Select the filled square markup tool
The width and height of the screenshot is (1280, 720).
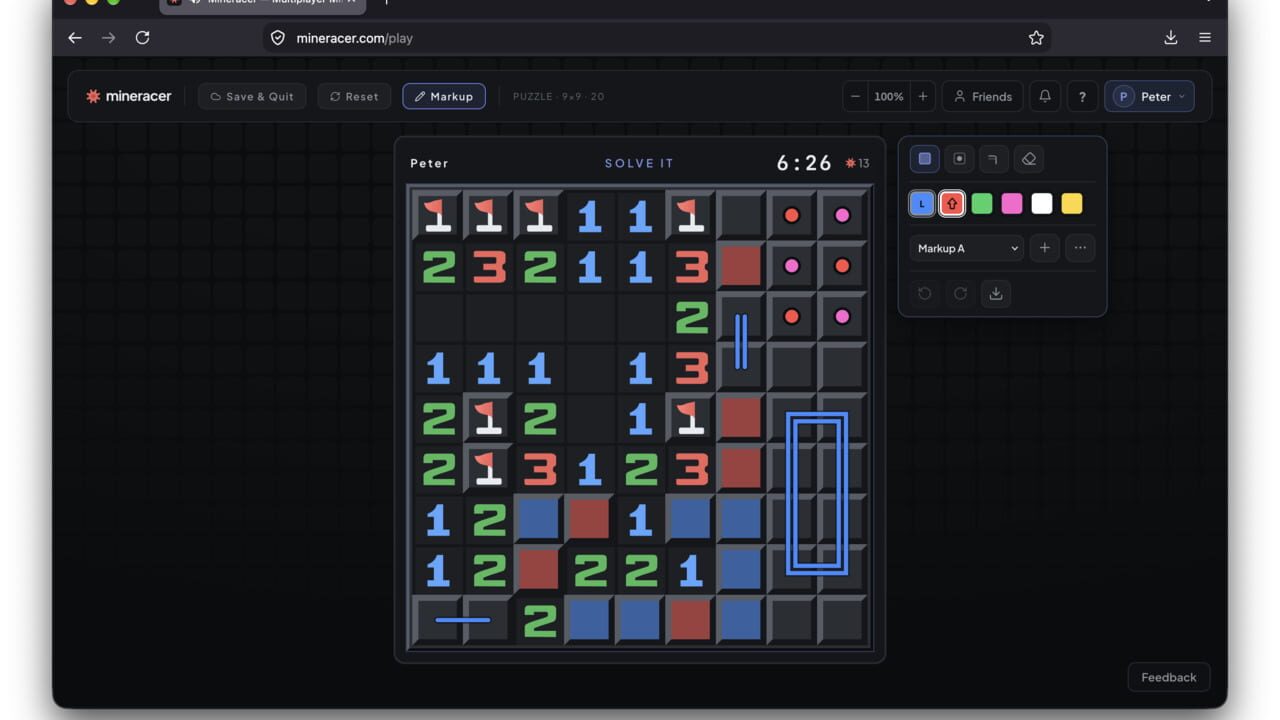pos(924,159)
